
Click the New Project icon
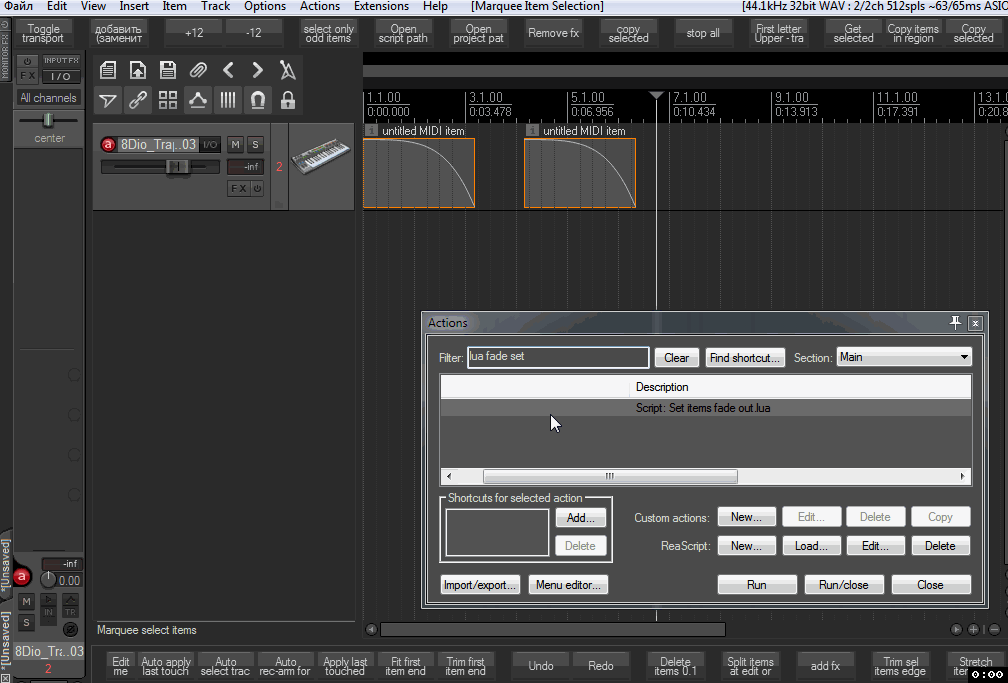(x=108, y=70)
